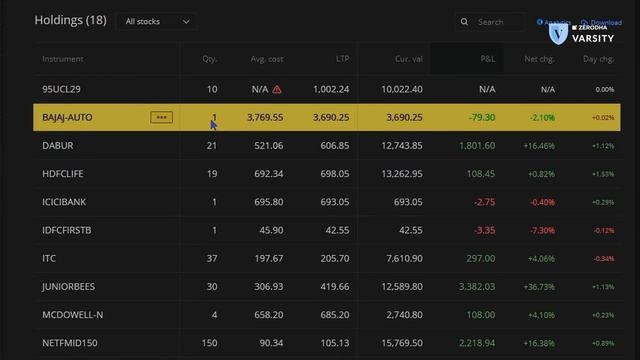Select the MCDOWELL-N instrument

[73, 315]
